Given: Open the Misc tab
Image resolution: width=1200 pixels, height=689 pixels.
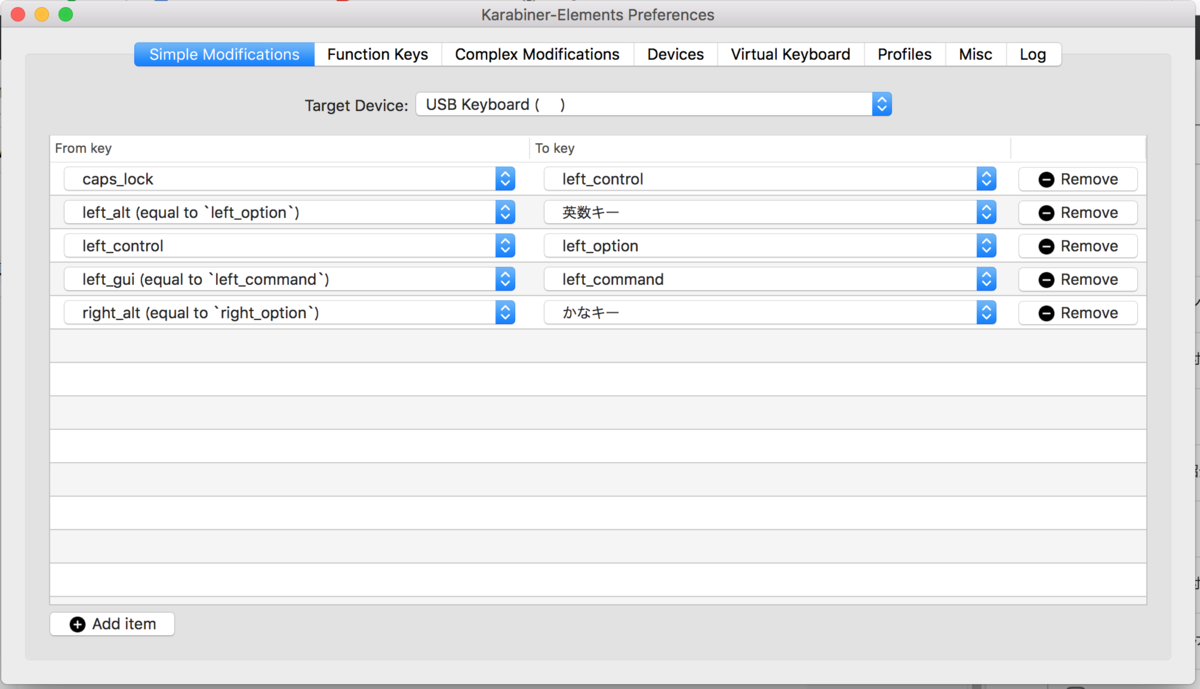Looking at the screenshot, I should [975, 54].
